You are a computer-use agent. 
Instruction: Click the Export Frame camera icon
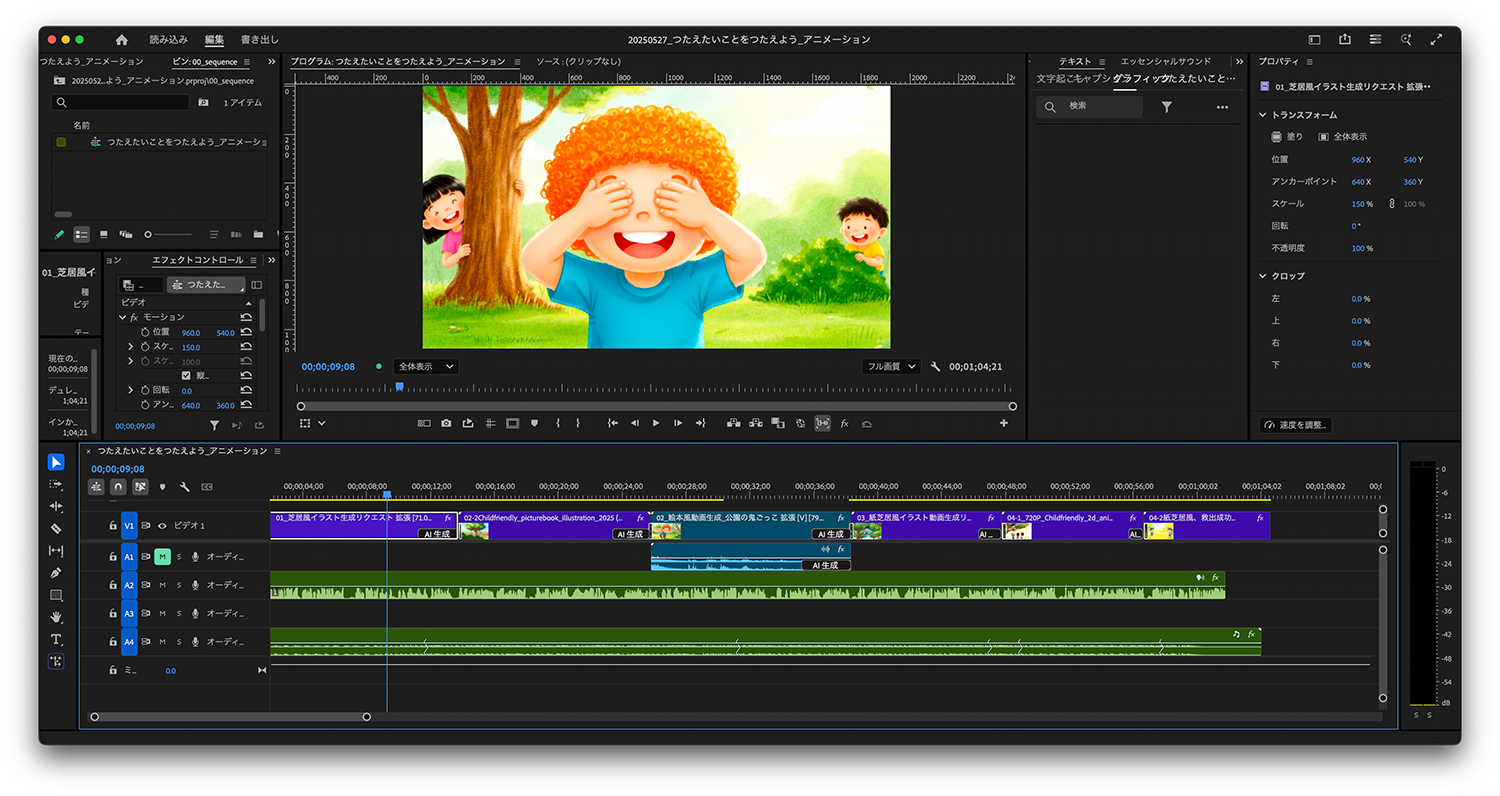coord(446,423)
